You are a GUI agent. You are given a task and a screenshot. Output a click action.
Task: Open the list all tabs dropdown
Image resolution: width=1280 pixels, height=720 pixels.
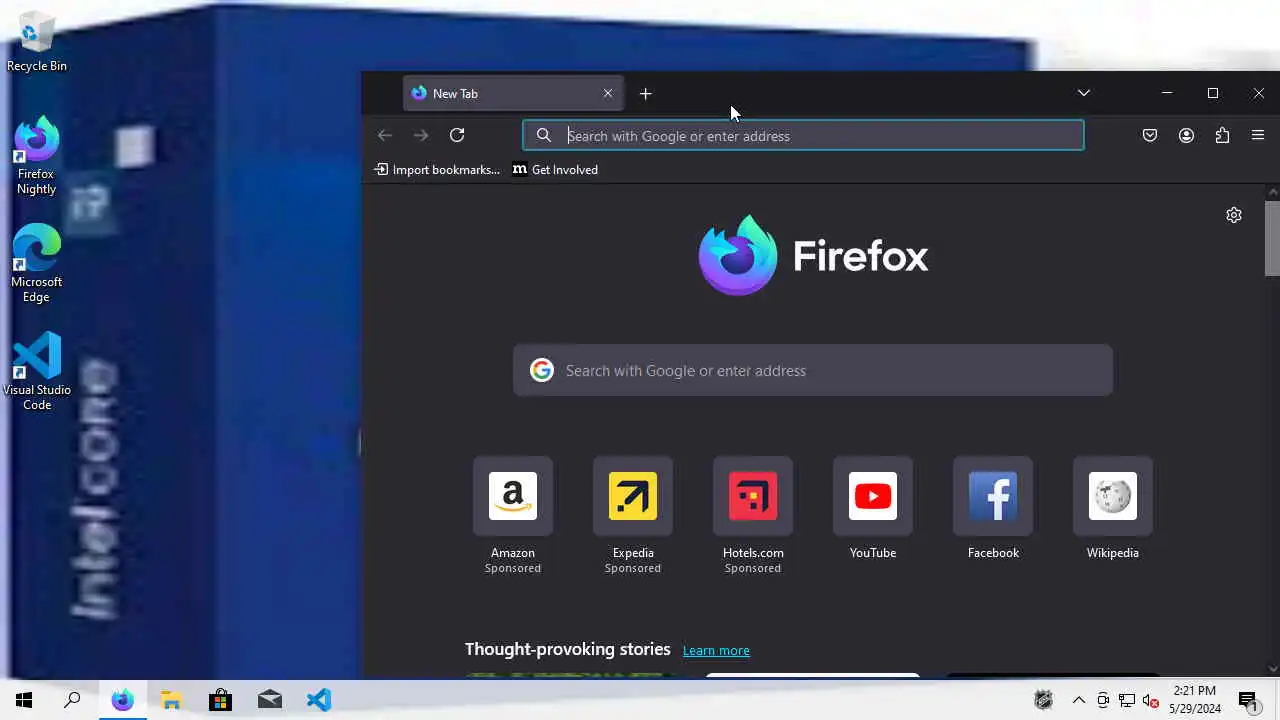1084,93
